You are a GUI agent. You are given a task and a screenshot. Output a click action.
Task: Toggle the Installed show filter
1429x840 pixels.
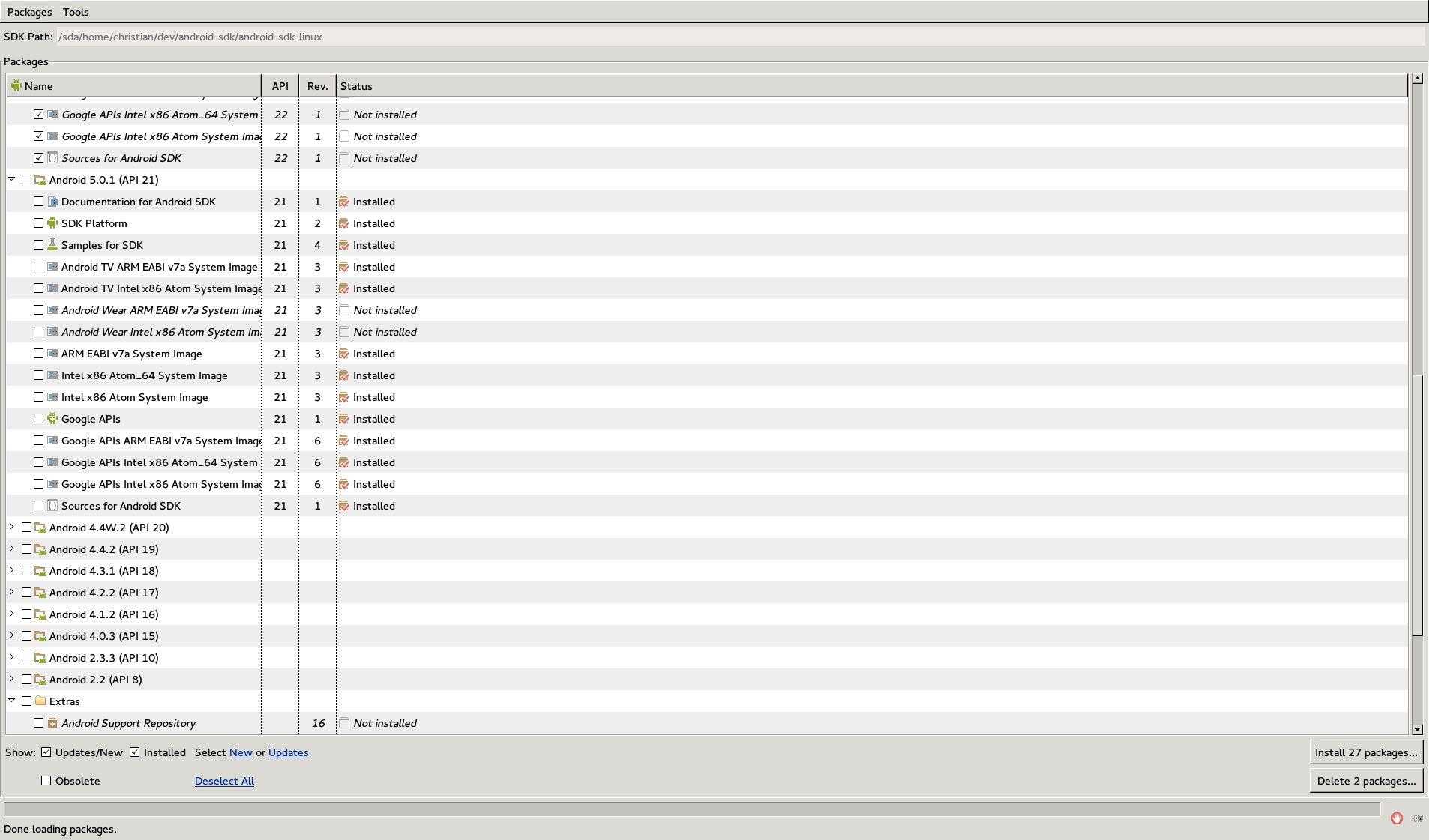tap(135, 752)
